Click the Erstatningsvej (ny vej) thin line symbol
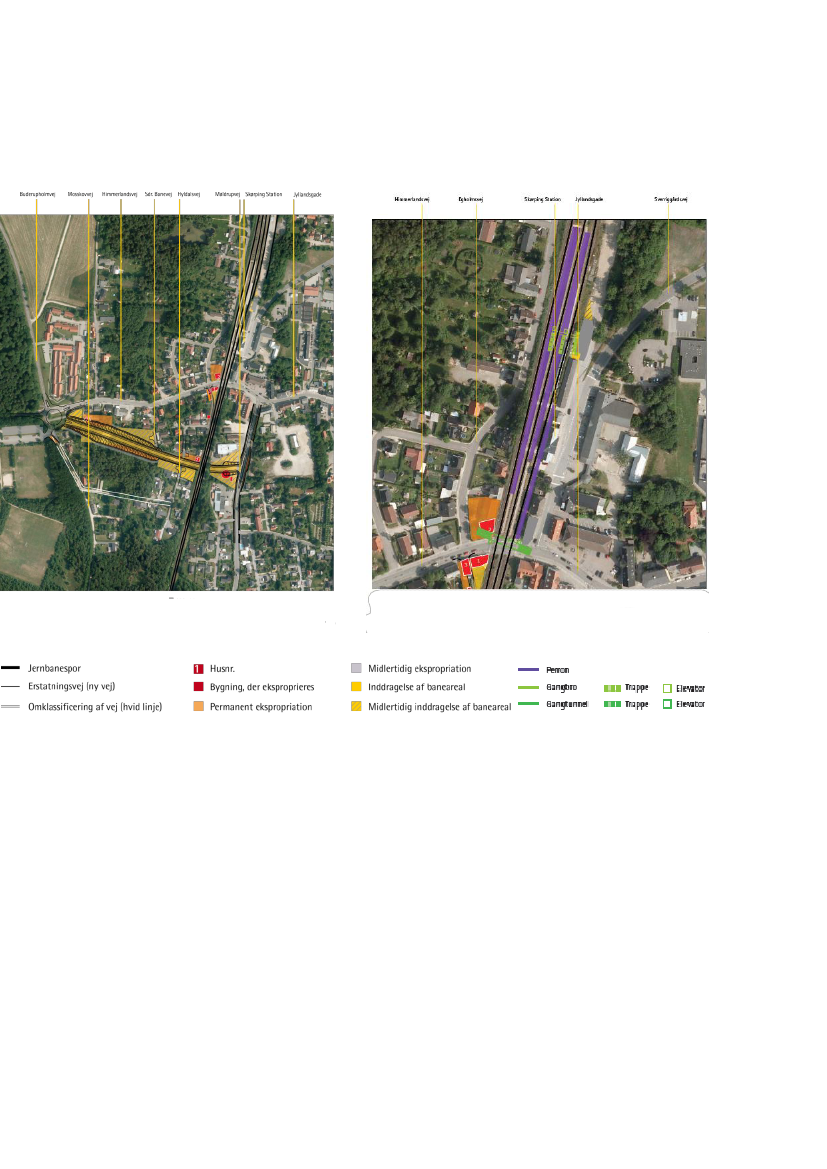Image resolution: width=827 pixels, height=1169 pixels. pyautogui.click(x=11, y=687)
